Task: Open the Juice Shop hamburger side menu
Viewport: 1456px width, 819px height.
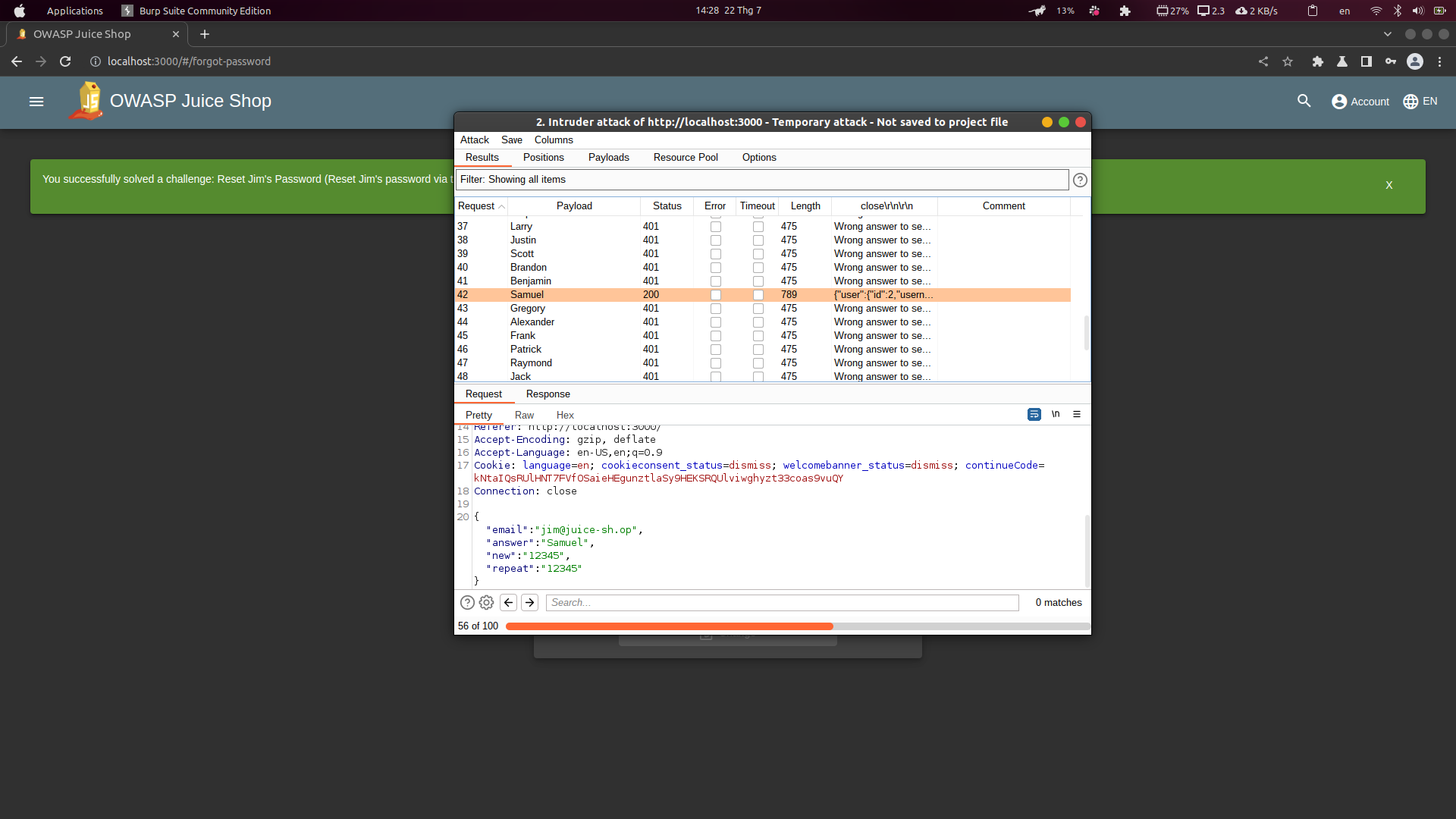Action: pos(36,102)
